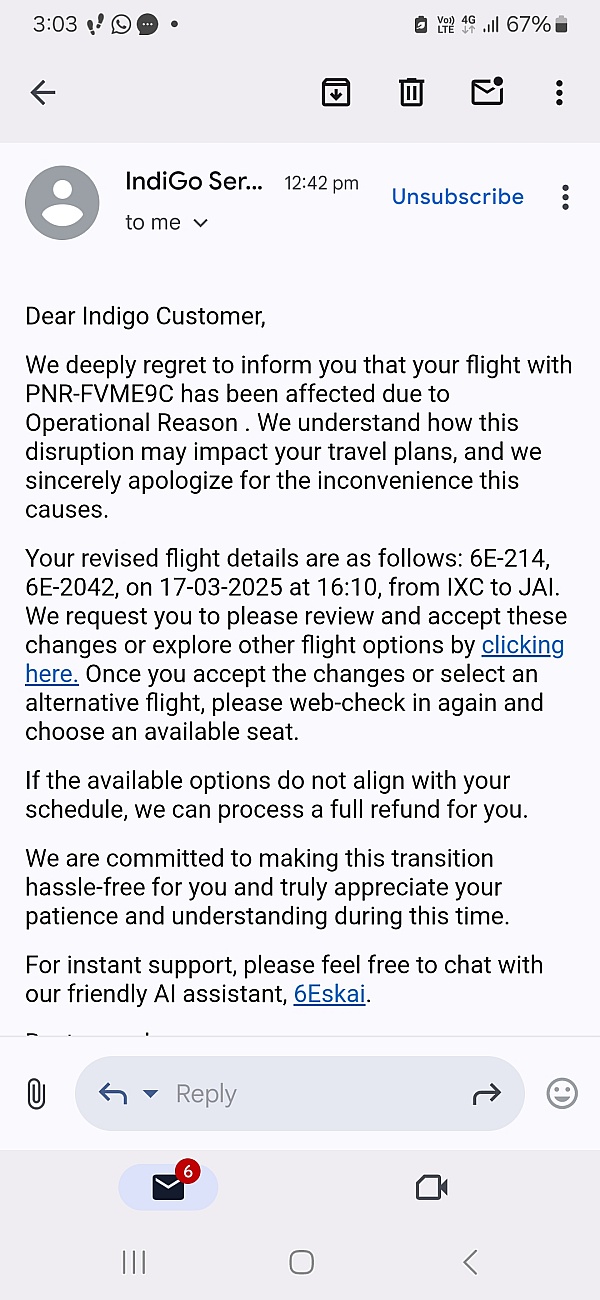
Task: Open the 'clicking here' flight options link
Action: tap(522, 646)
